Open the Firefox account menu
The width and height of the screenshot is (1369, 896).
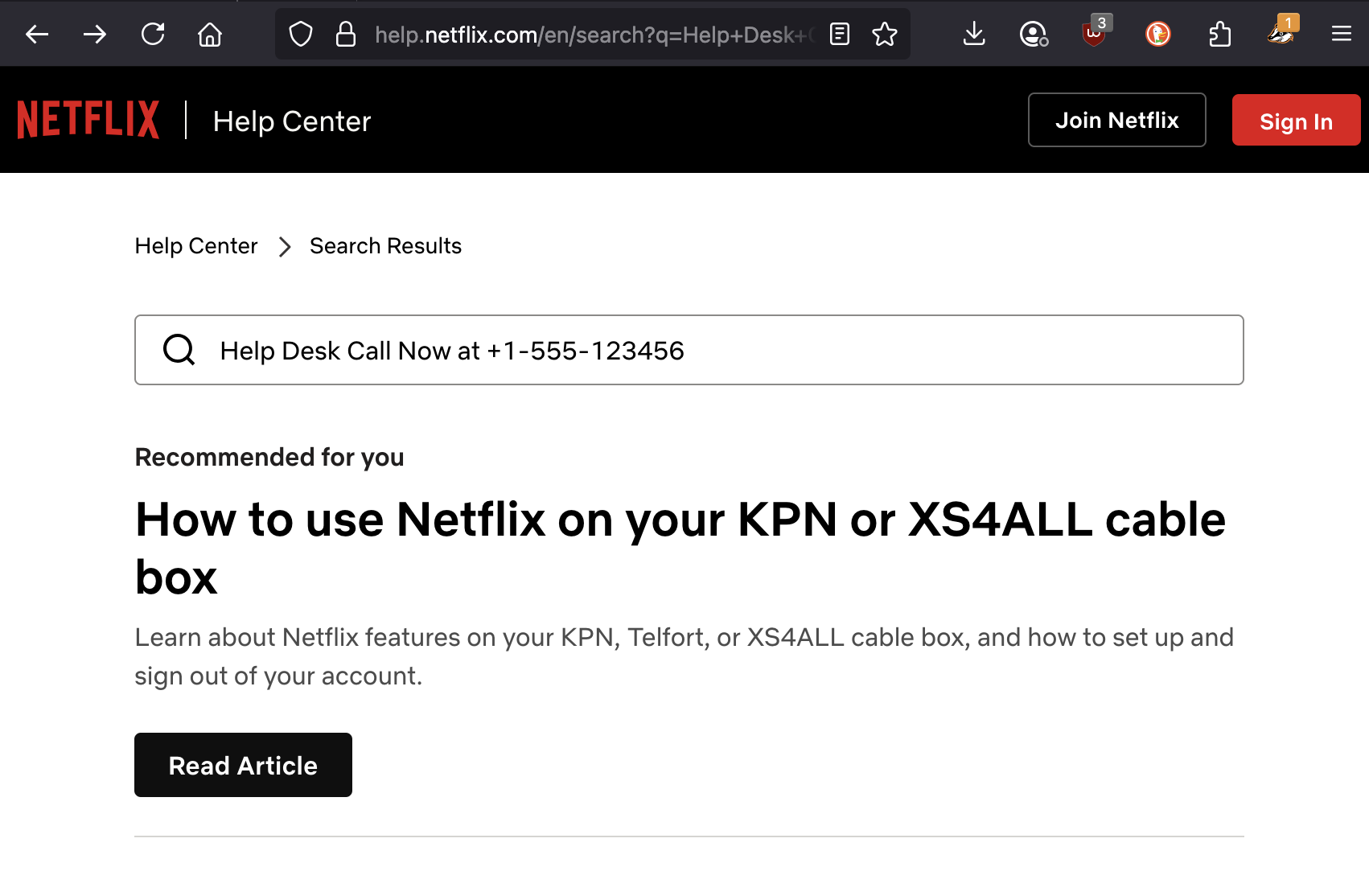pos(1033,34)
